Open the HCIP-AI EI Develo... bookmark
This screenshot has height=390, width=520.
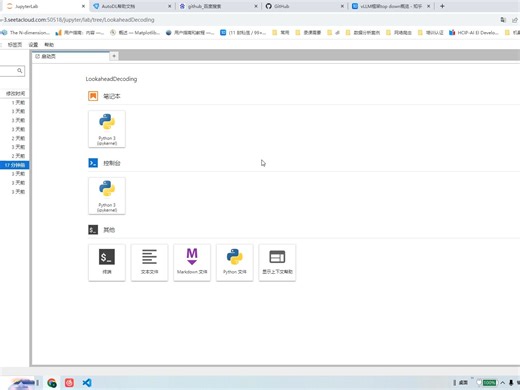tap(474, 33)
